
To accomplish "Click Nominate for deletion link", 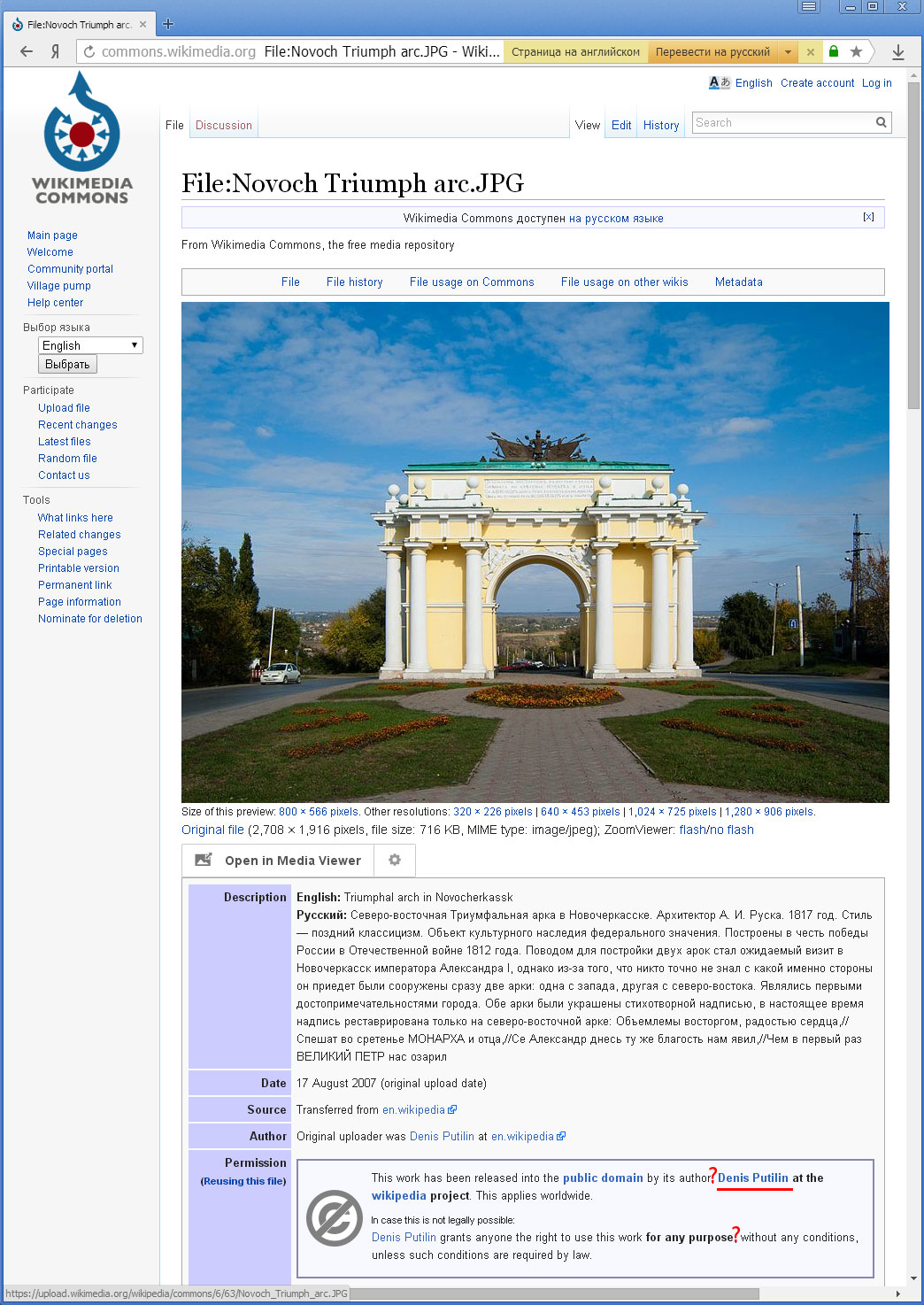I will click(x=90, y=619).
